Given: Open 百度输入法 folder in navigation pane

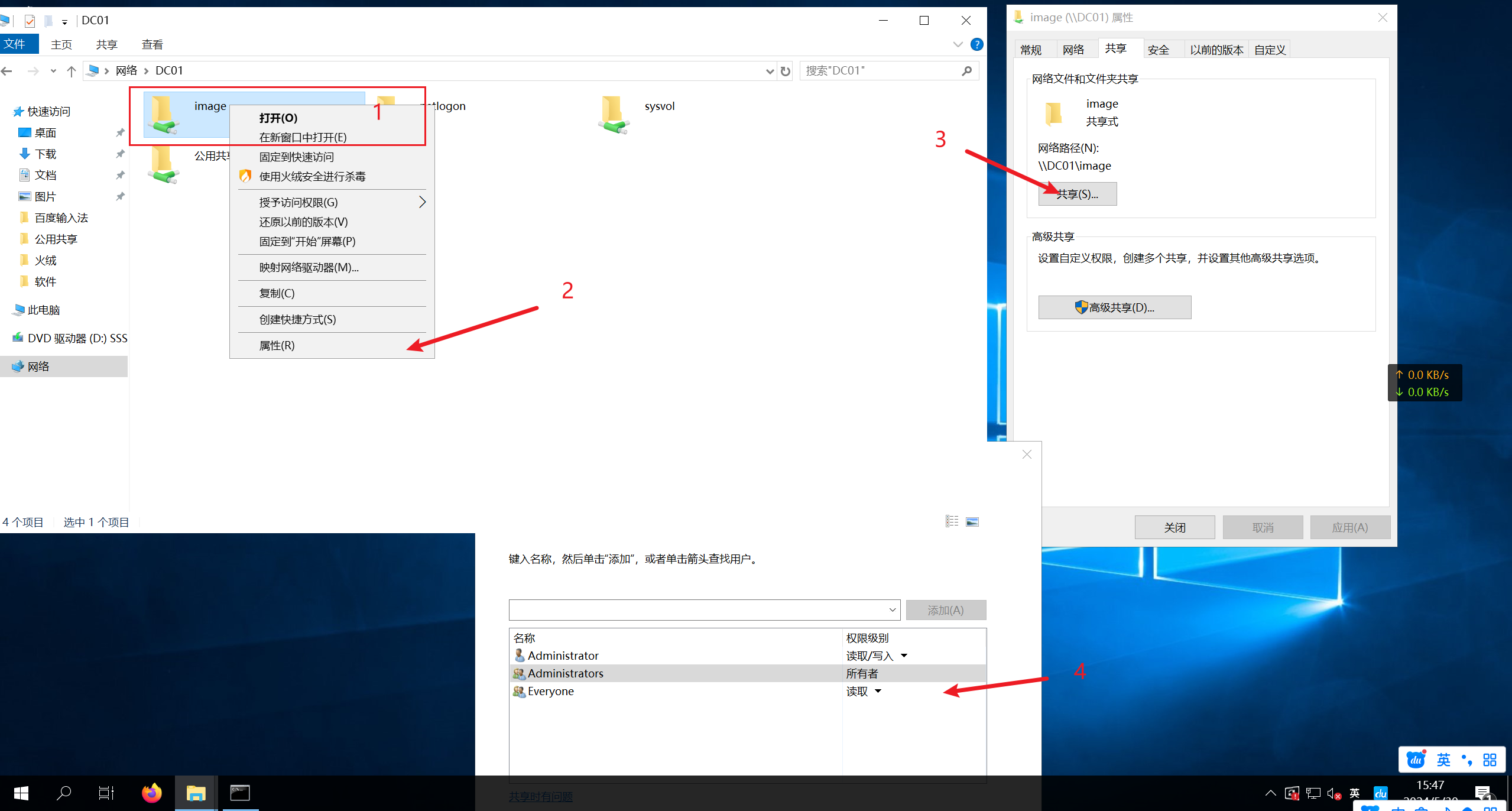Looking at the screenshot, I should coord(61,218).
